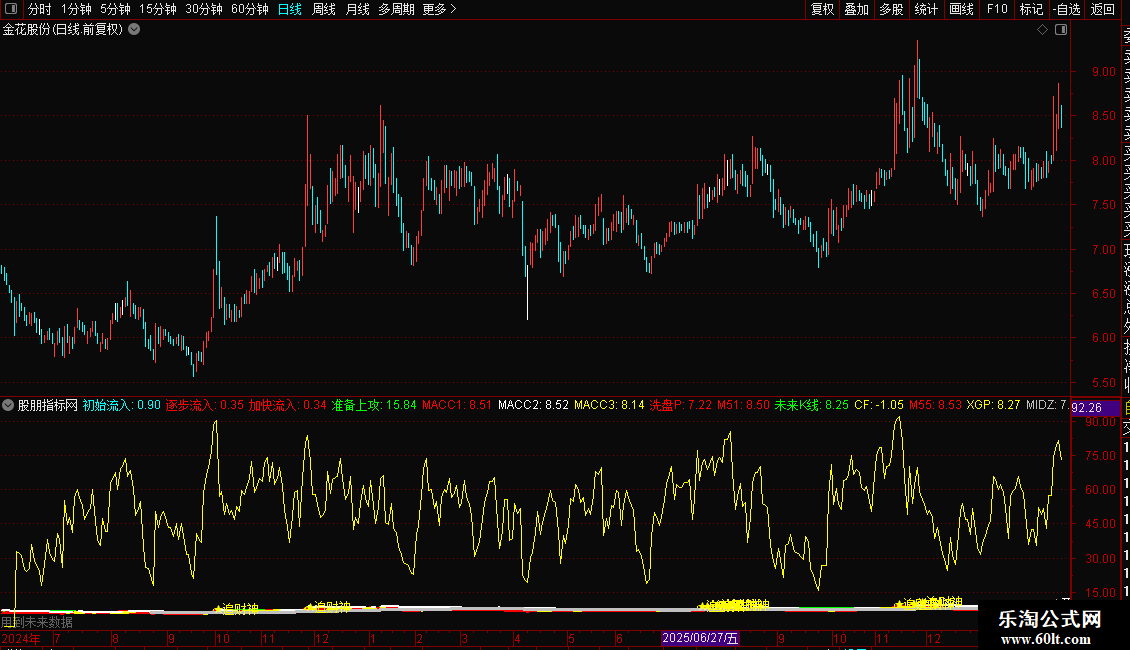Select the 1分钟 period tab
Viewport: 1130px width, 650px height.
pos(76,9)
